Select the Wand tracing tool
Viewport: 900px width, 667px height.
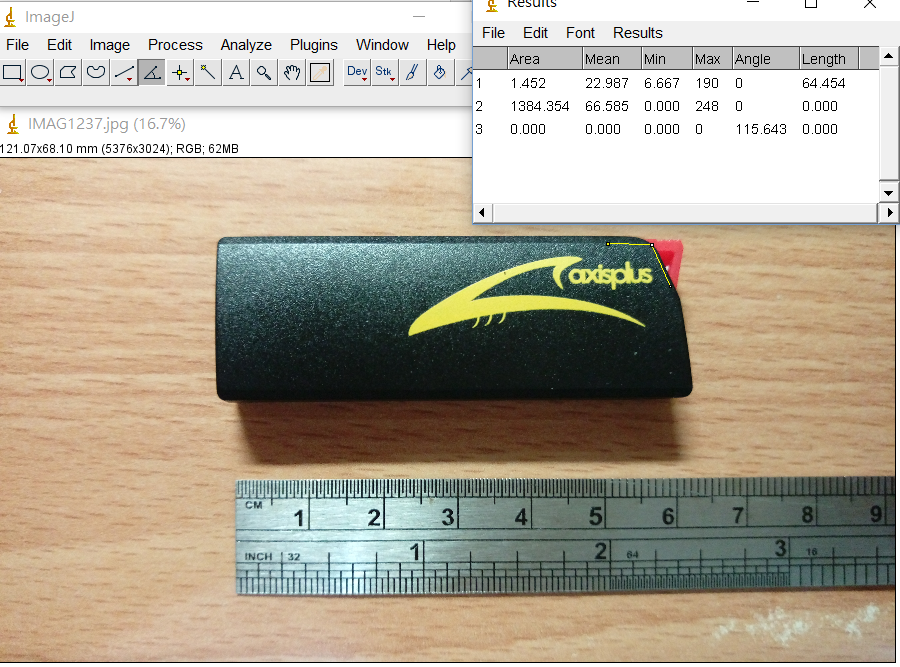pos(207,73)
